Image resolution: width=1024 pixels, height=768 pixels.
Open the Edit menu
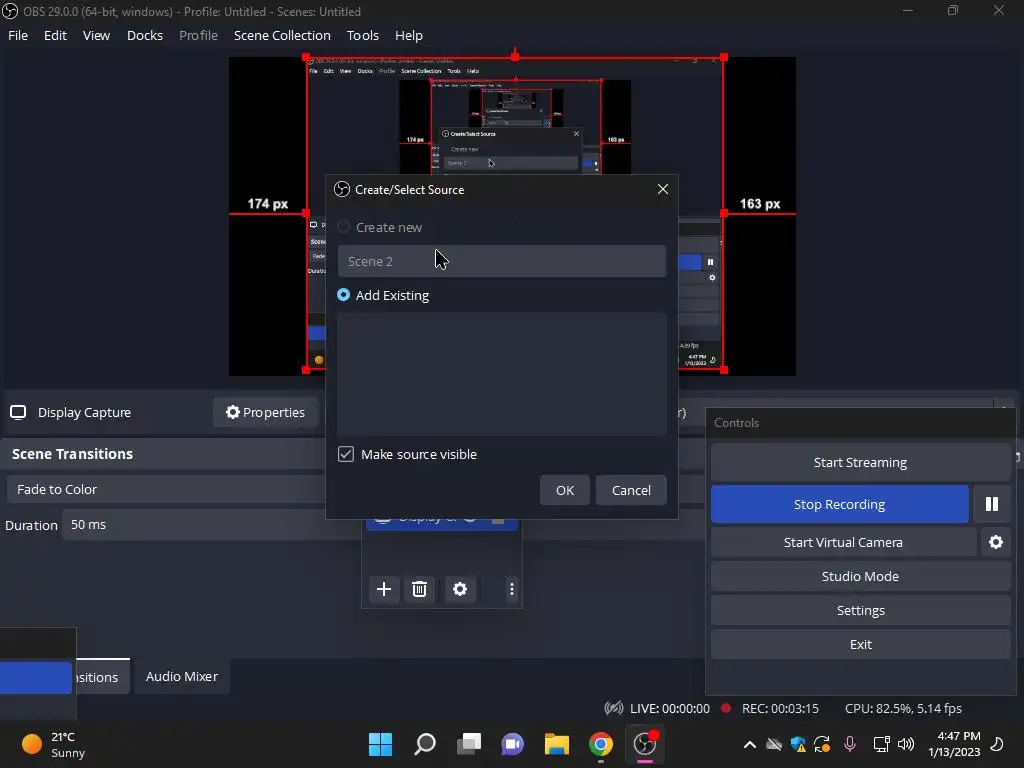pos(56,35)
